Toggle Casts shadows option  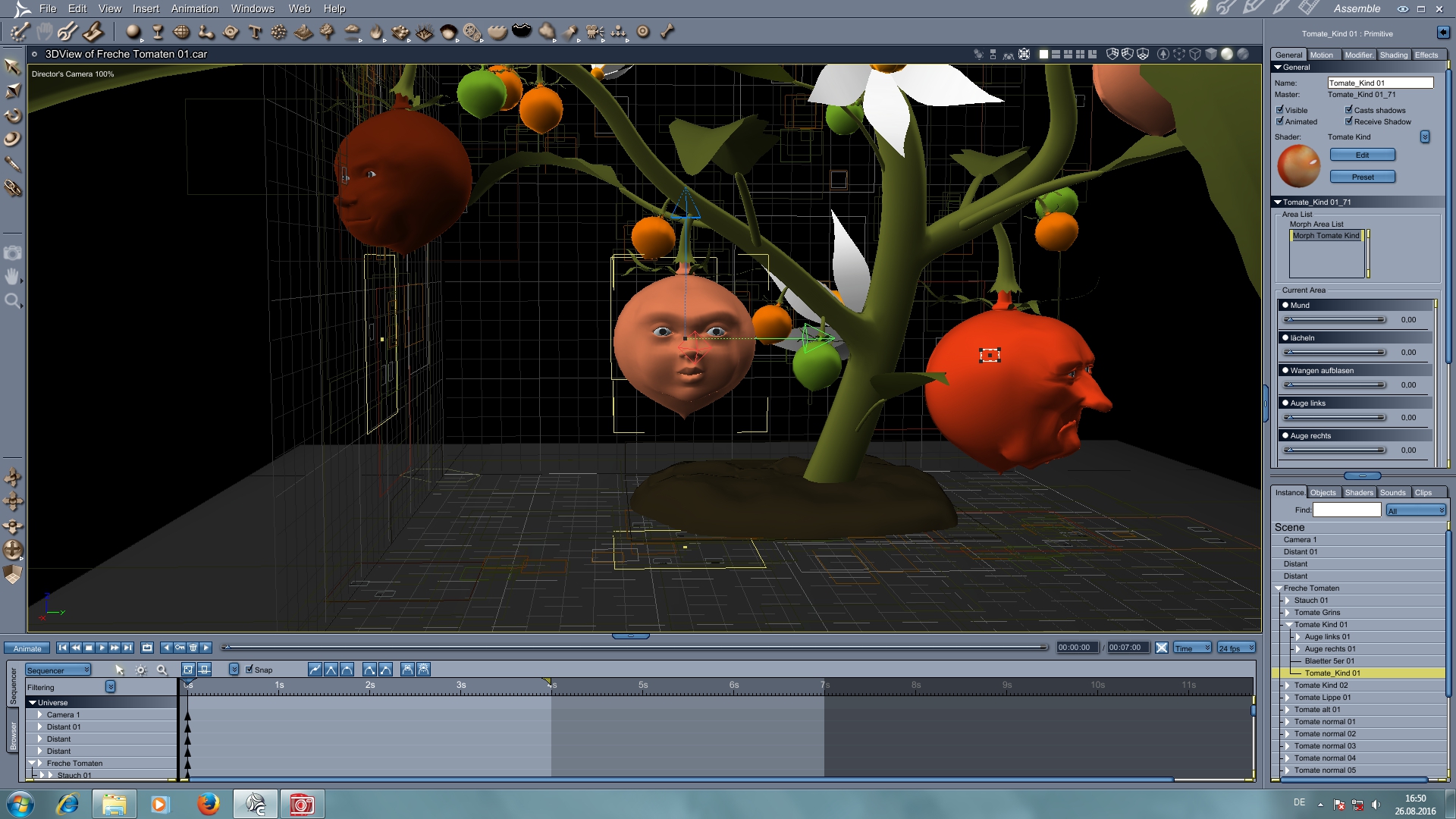[1349, 110]
